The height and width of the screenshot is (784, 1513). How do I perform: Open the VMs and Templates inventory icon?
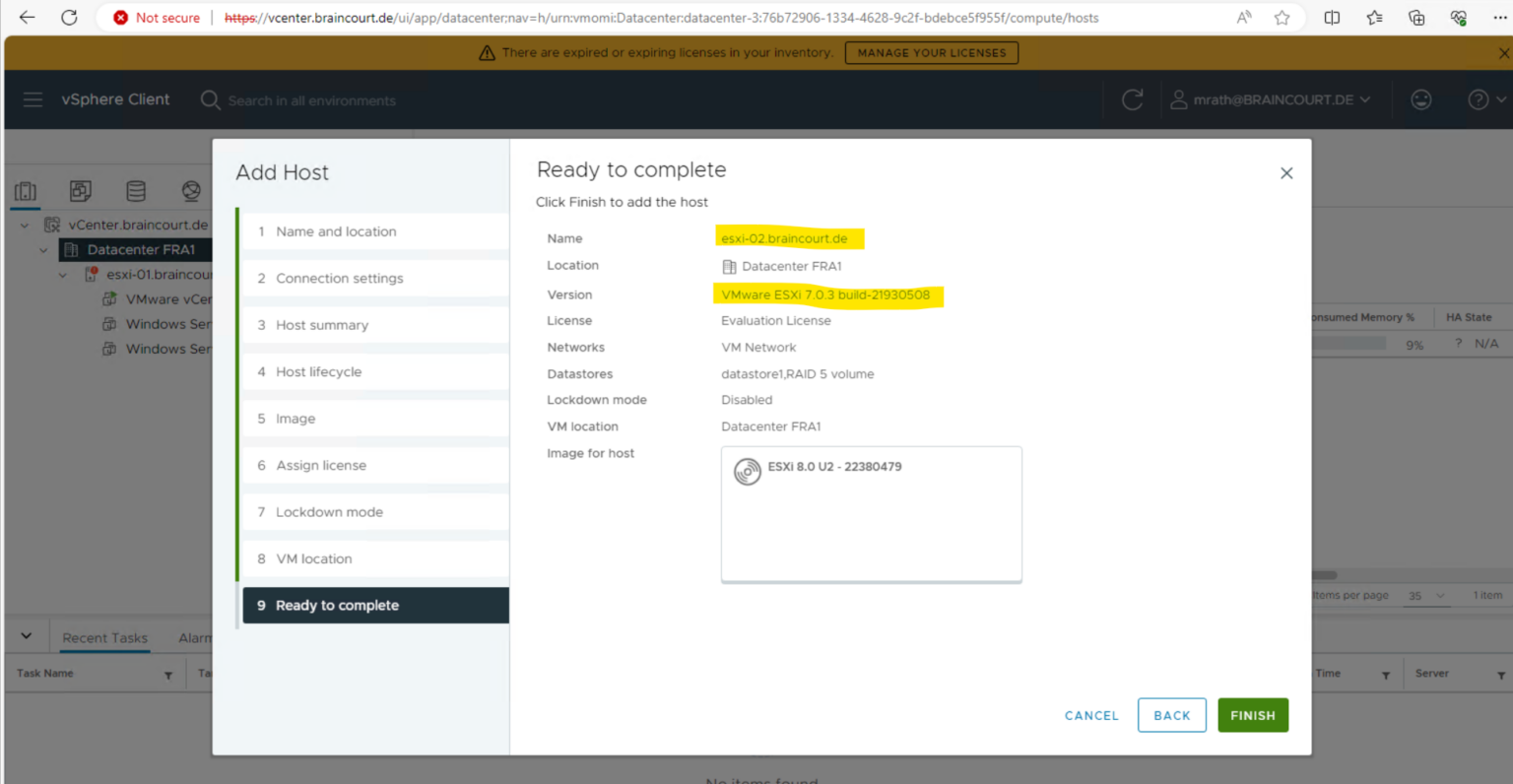[80, 190]
